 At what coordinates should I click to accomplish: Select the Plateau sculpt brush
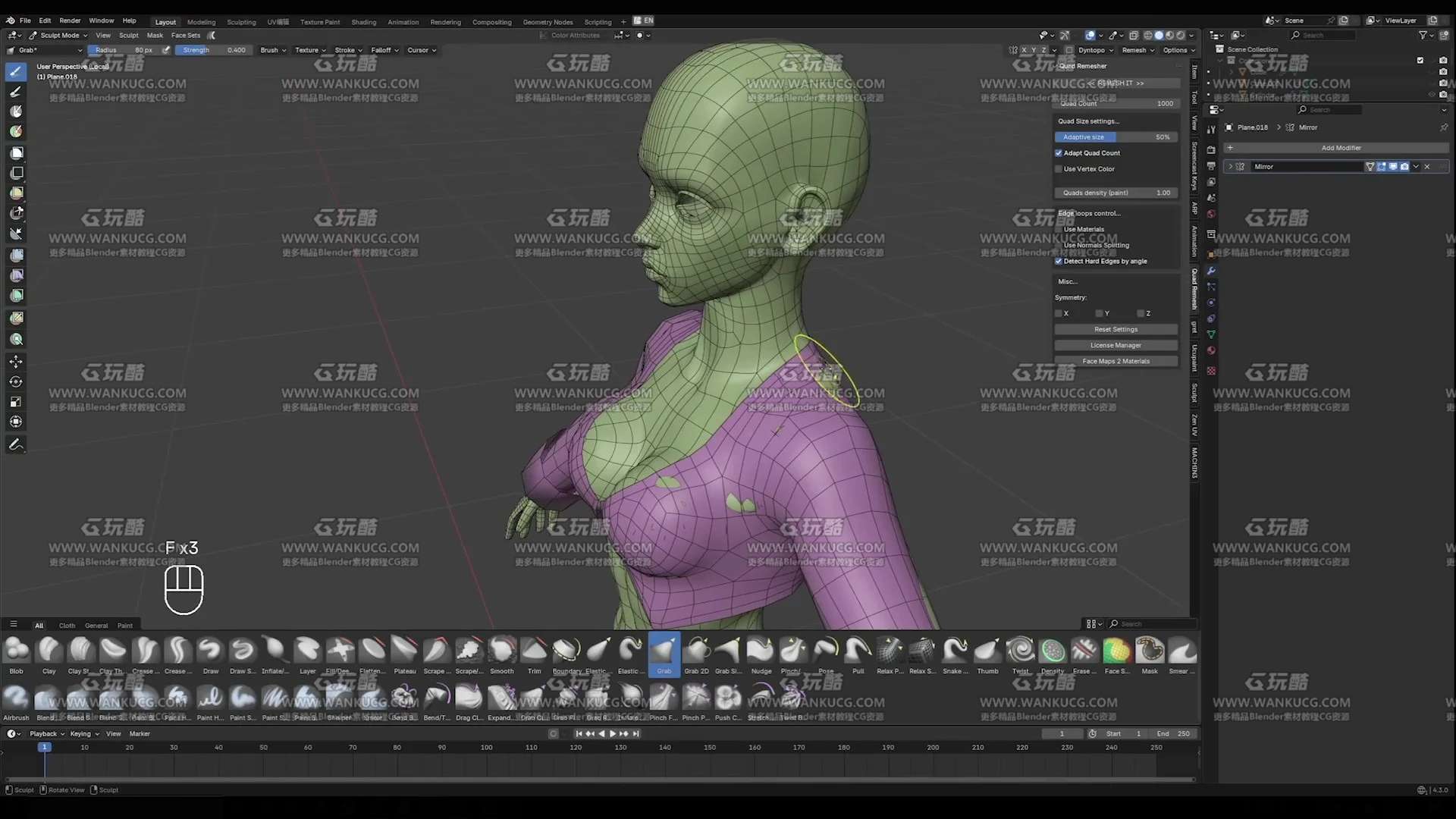[x=404, y=655]
